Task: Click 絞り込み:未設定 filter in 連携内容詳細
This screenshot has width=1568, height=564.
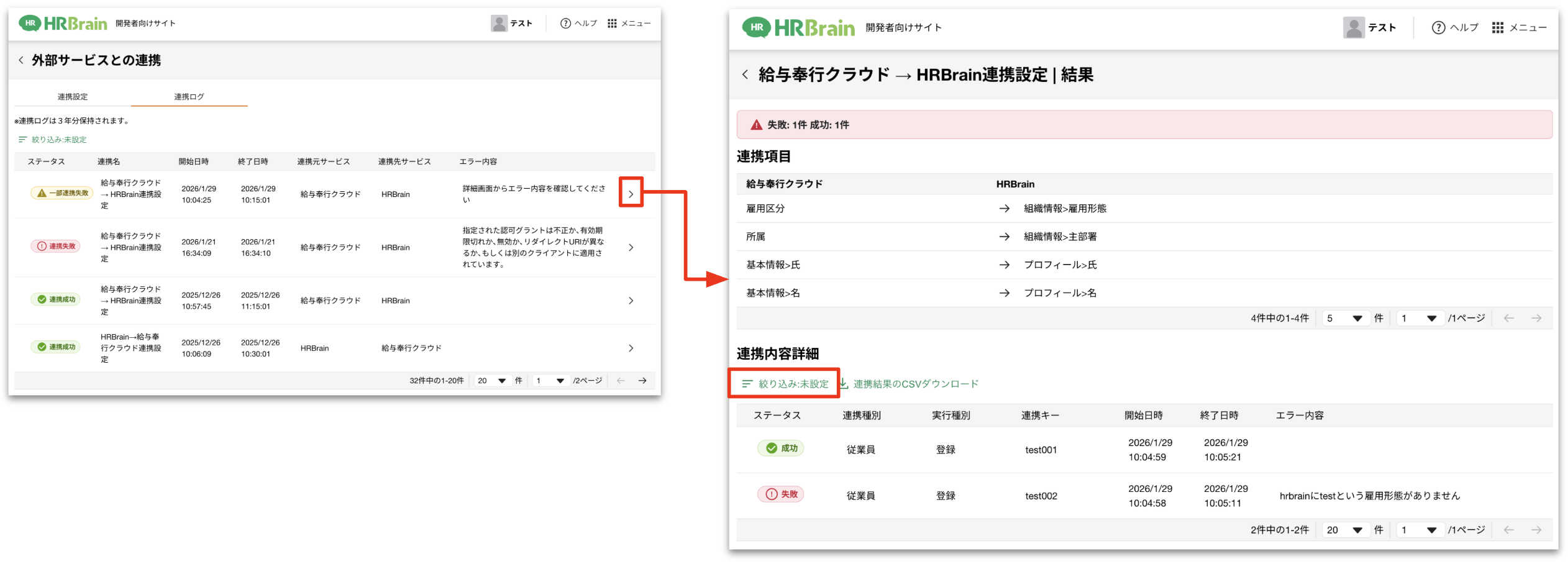Action: tap(785, 384)
